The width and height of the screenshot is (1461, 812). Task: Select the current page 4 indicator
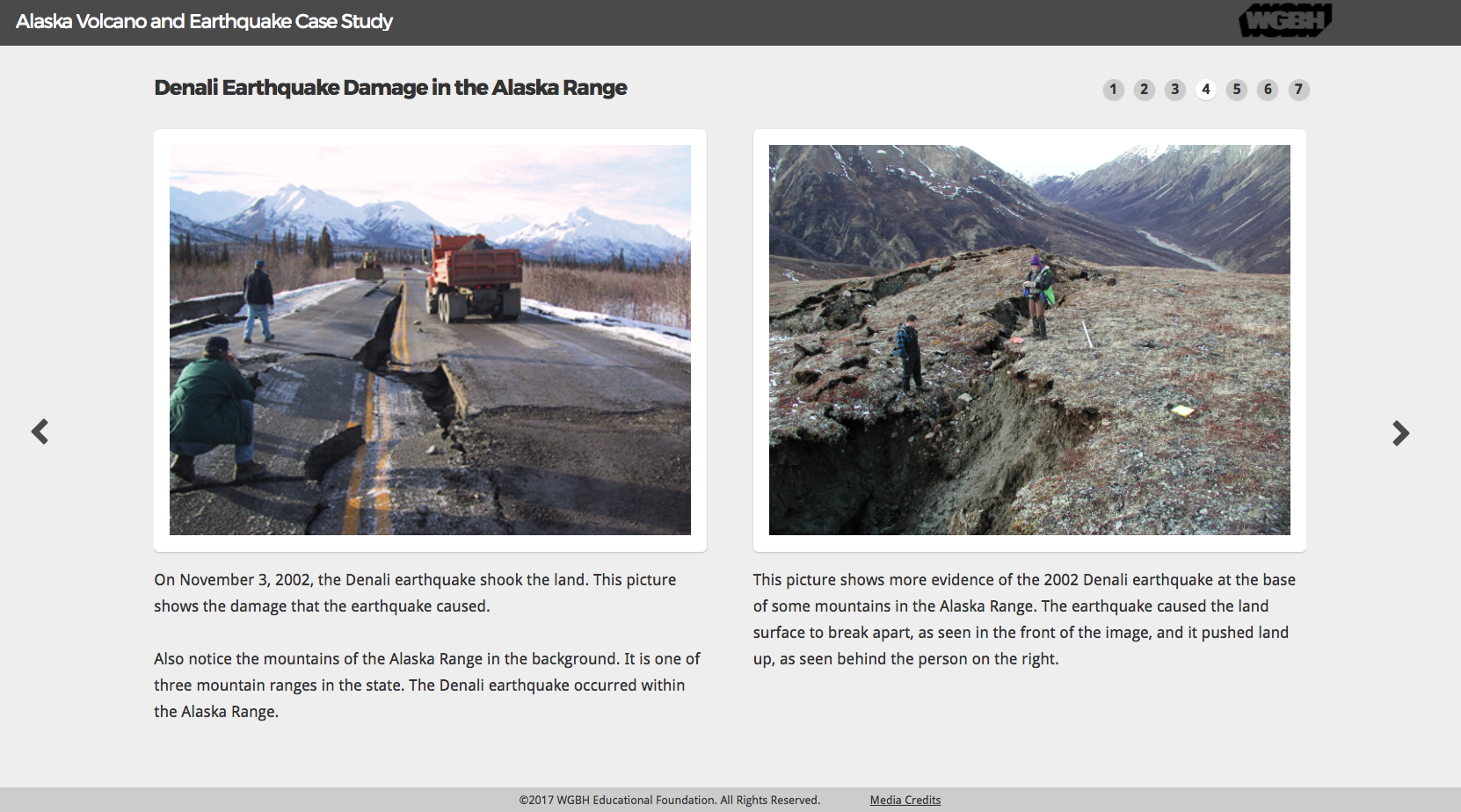(1206, 90)
